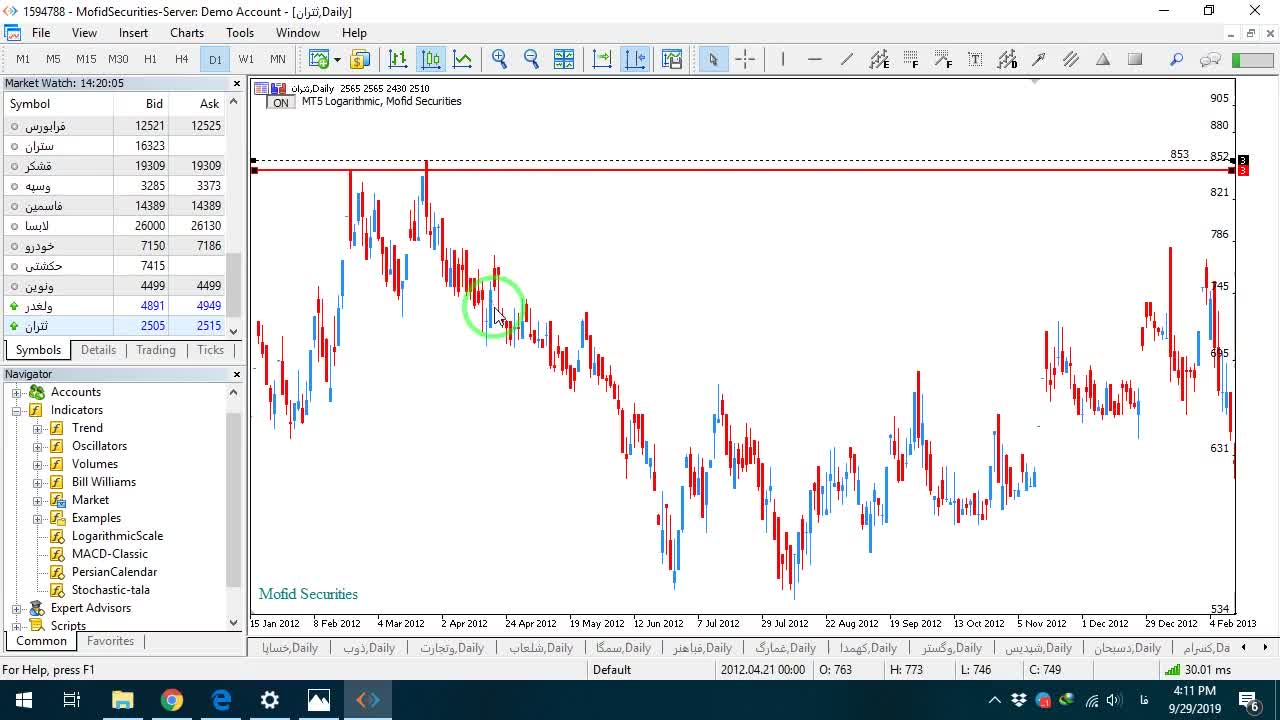Open the search magnifier in toolbar
The width and height of the screenshot is (1280, 720).
click(1177, 59)
